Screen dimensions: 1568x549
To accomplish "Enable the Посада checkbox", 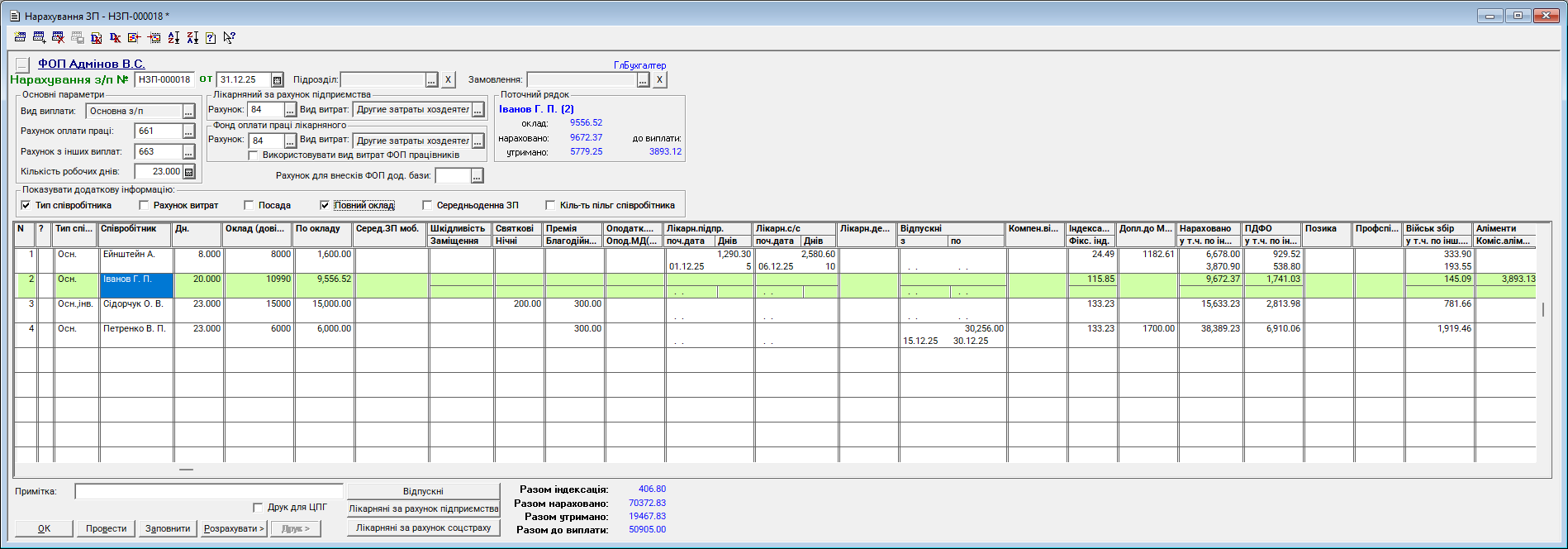I will 249,205.
